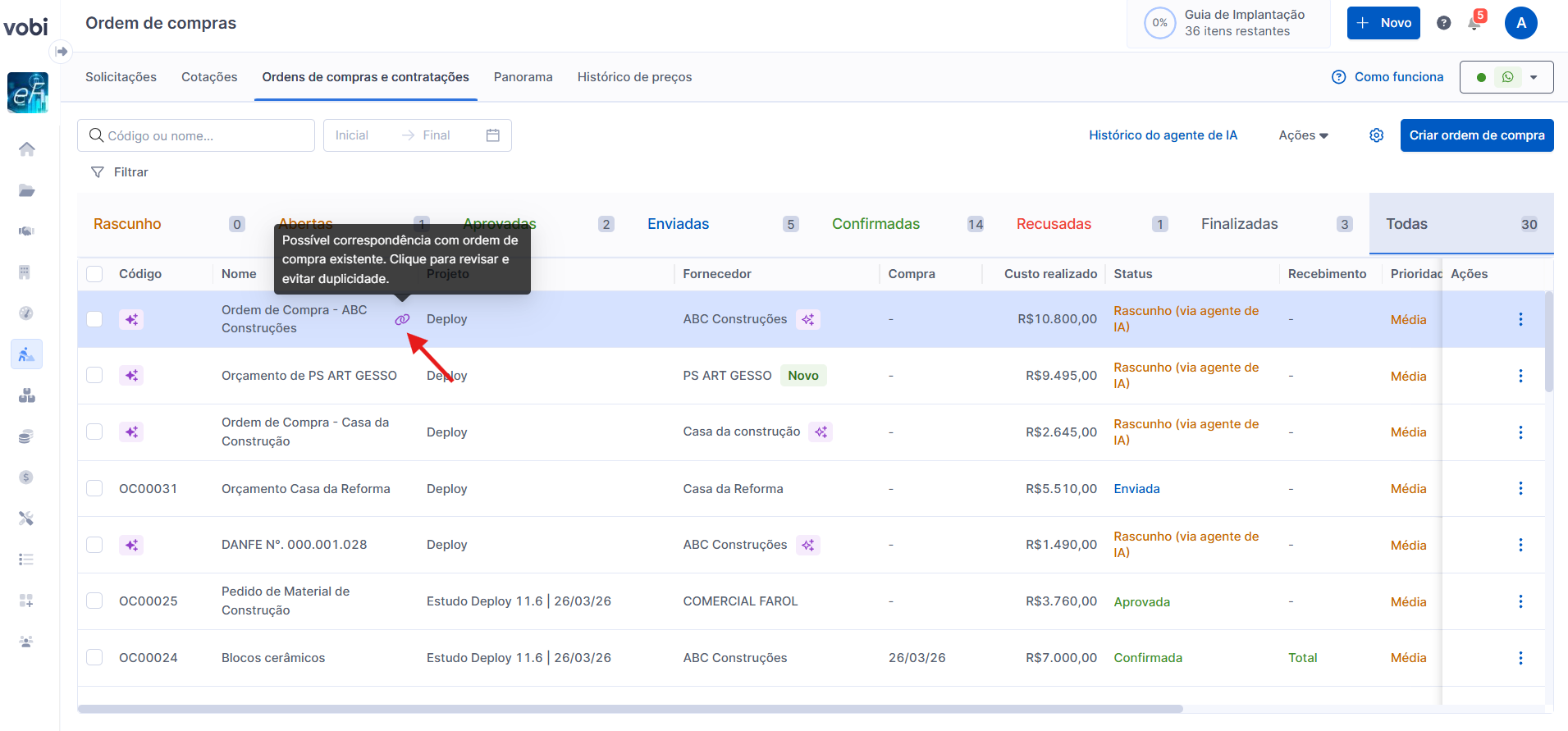The width and height of the screenshot is (1568, 731).
Task: Switch to the Cotações tab
Action: click(209, 77)
